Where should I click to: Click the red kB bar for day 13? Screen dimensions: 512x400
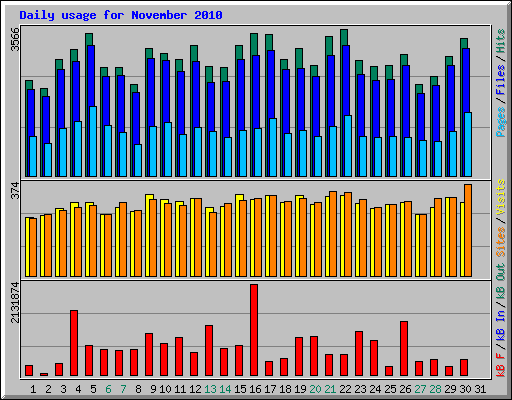pyautogui.click(x=209, y=351)
